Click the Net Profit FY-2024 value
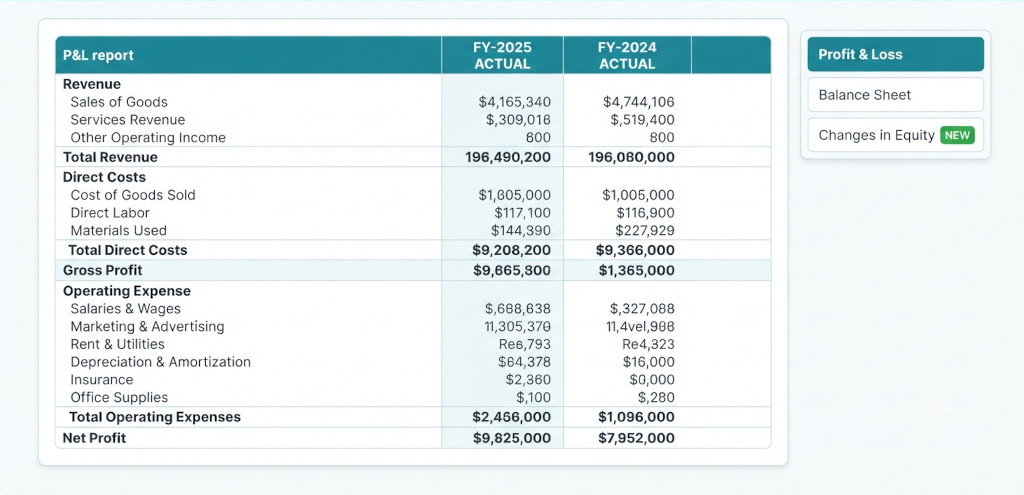This screenshot has height=495, width=1024. (636, 438)
